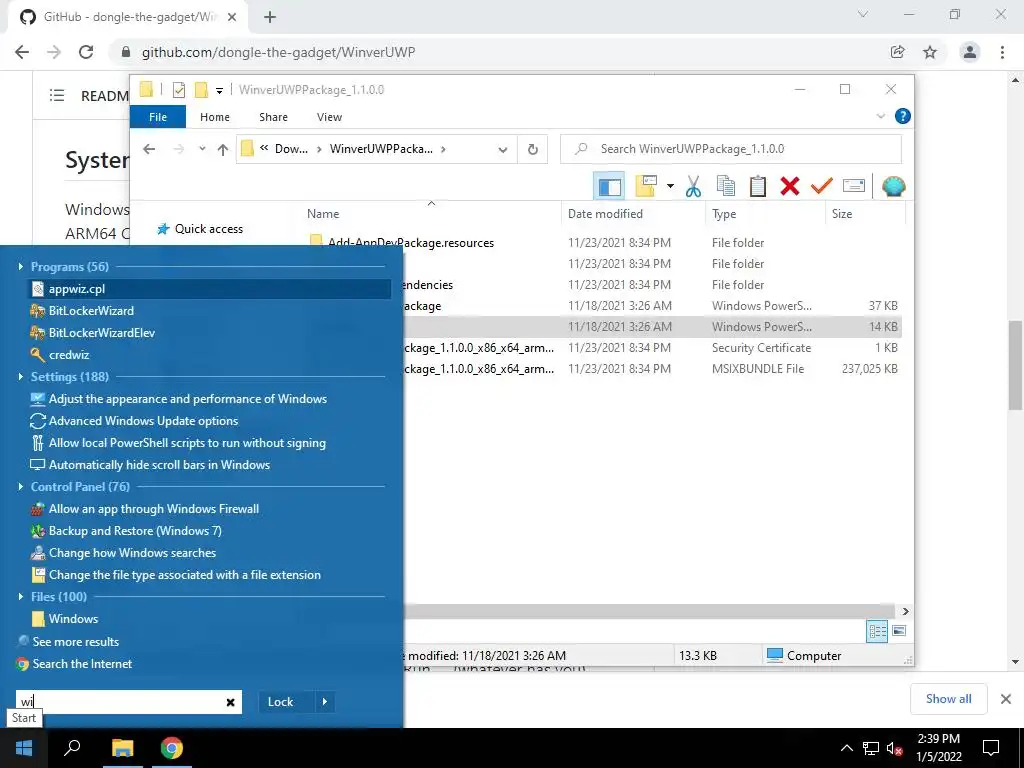Screen dimensions: 1024x768
Task: Open BitLockerWizard search result
Action: [x=91, y=311]
